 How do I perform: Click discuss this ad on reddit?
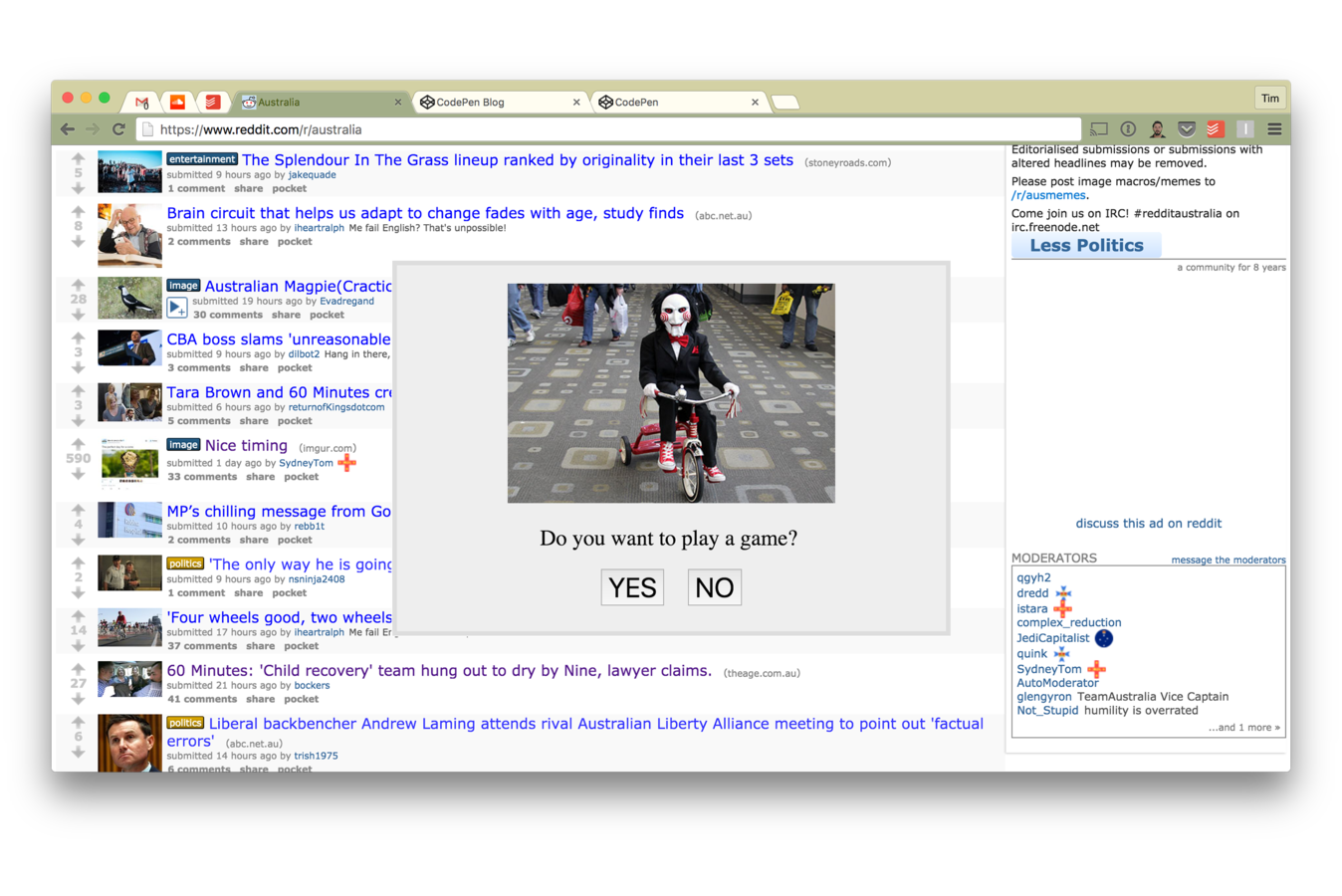1148,524
